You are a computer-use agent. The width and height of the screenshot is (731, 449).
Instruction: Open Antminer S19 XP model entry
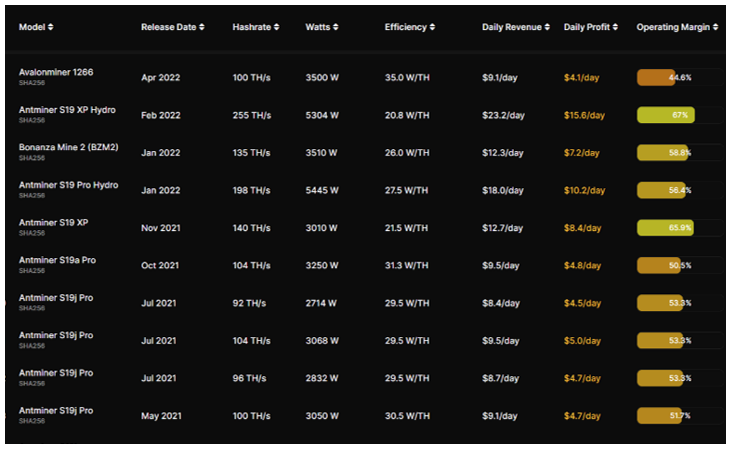[x=54, y=223]
